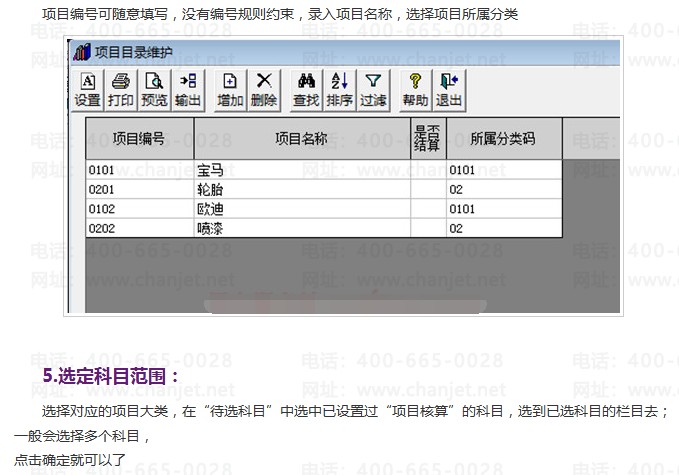Apply filter using 过滤 icon
This screenshot has height=475, width=679.
[373, 90]
